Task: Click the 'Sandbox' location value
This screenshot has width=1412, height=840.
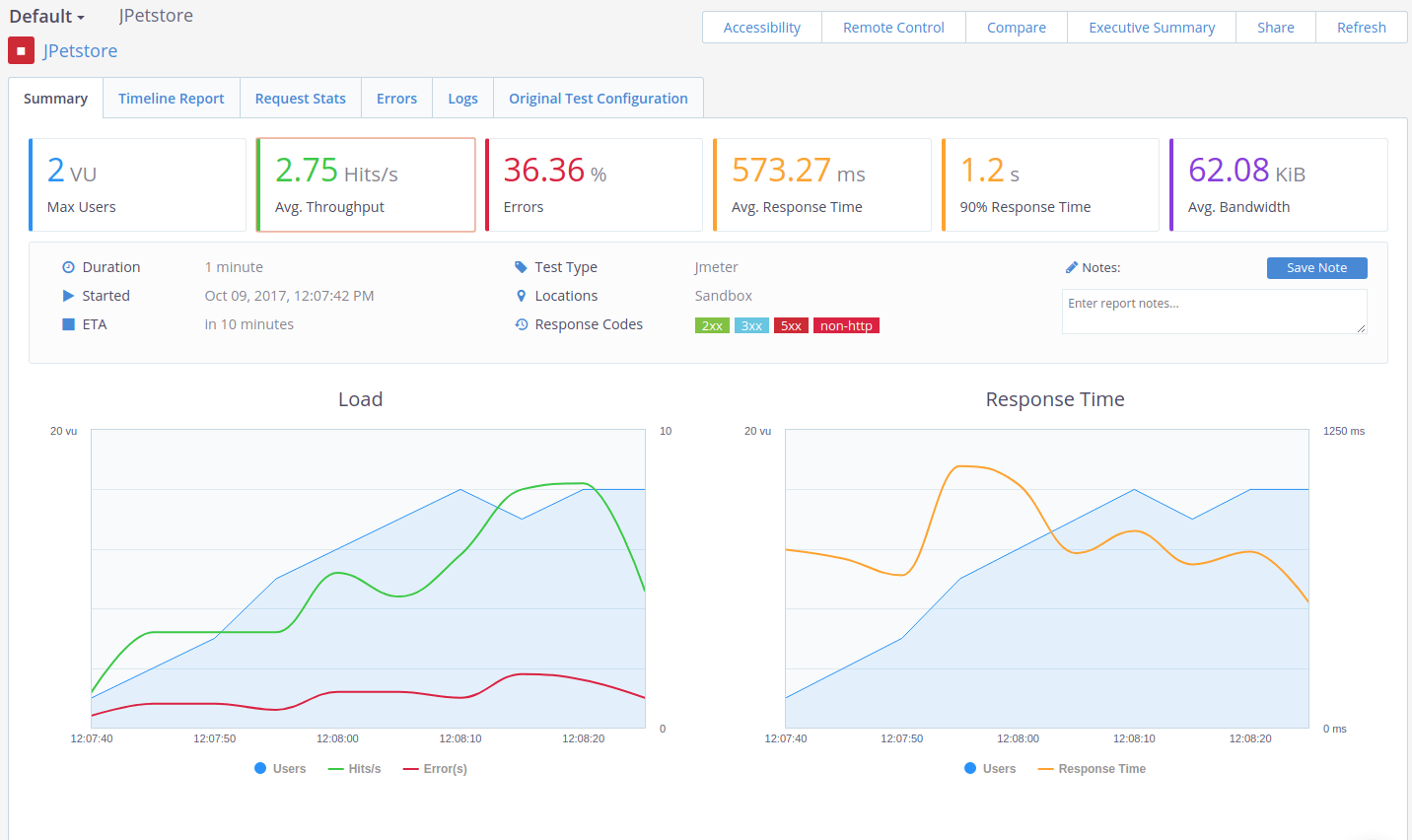Action: pyautogui.click(x=723, y=296)
